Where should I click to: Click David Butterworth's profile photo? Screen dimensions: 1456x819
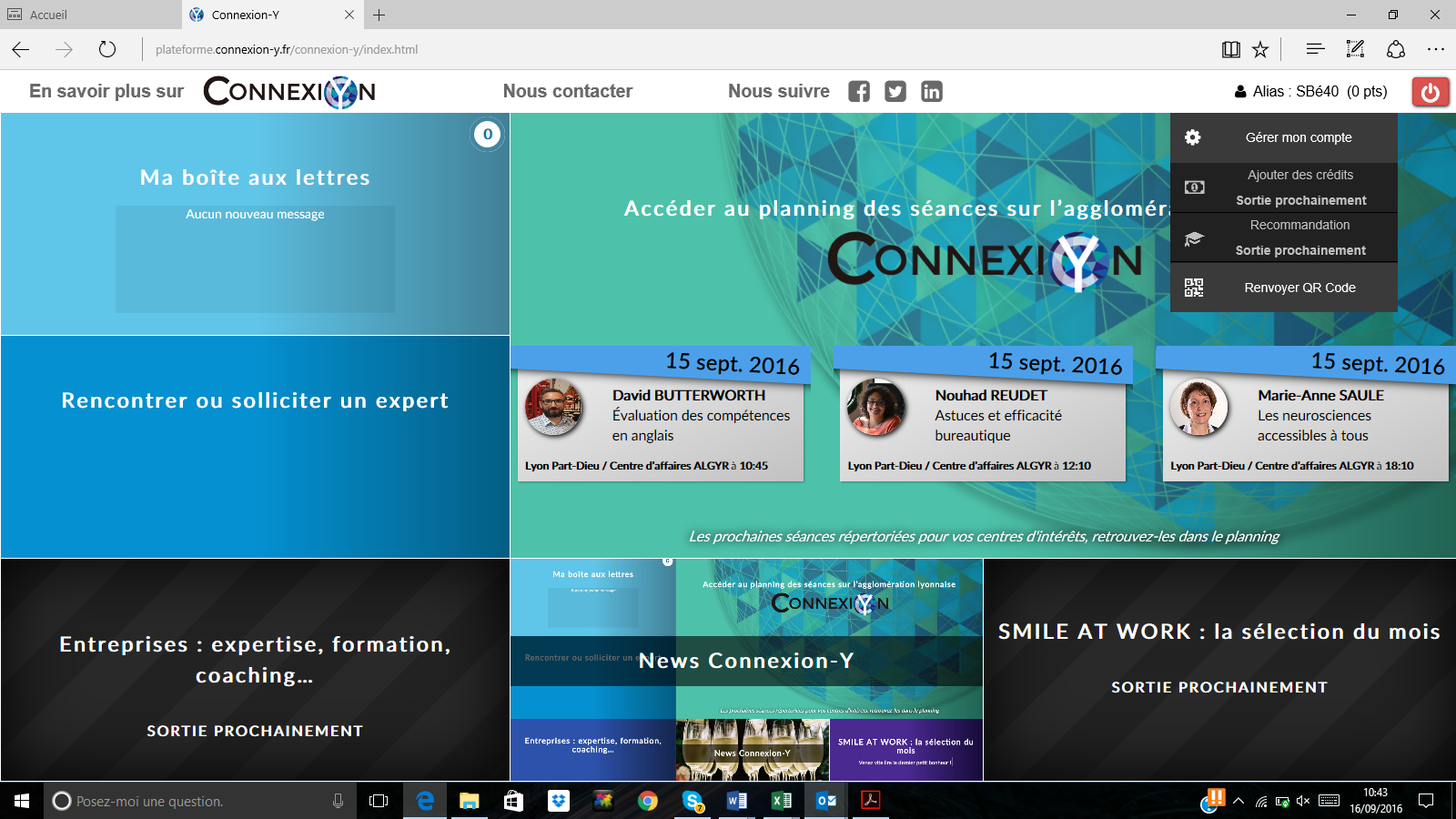point(553,407)
